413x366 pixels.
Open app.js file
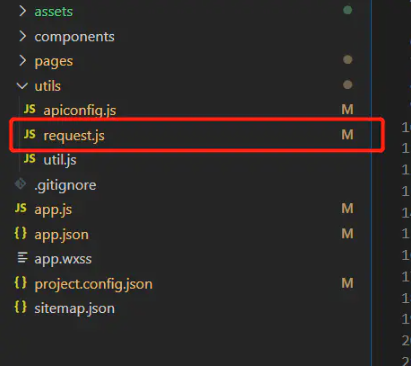coord(53,210)
